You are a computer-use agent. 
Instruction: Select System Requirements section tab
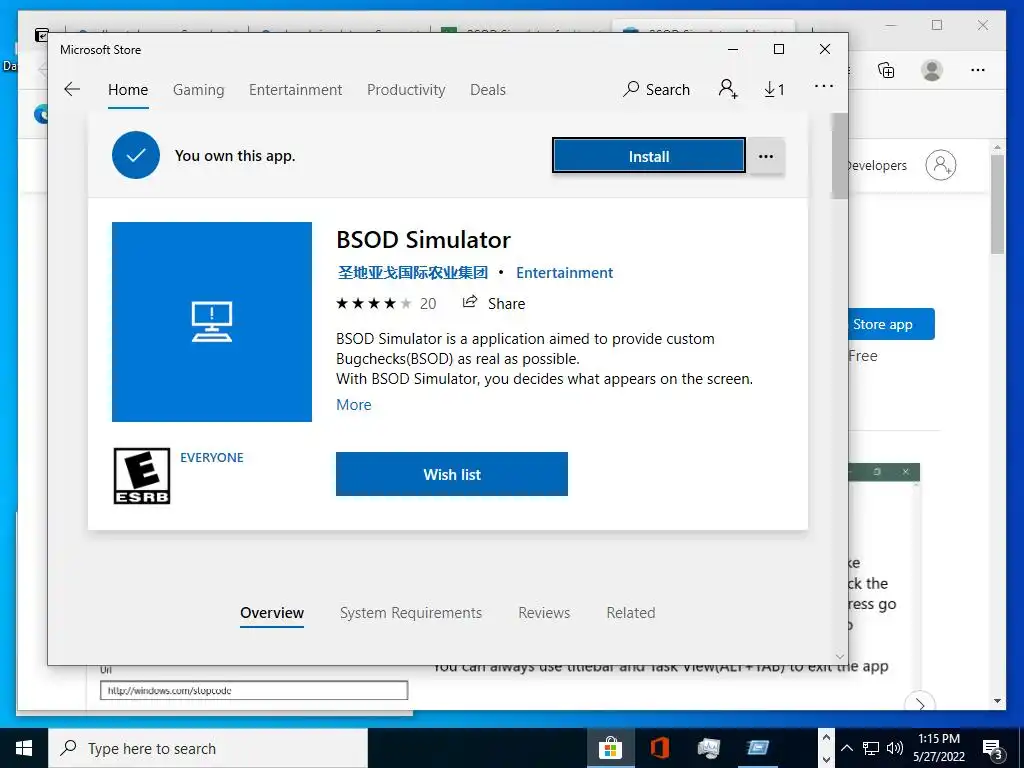(411, 613)
